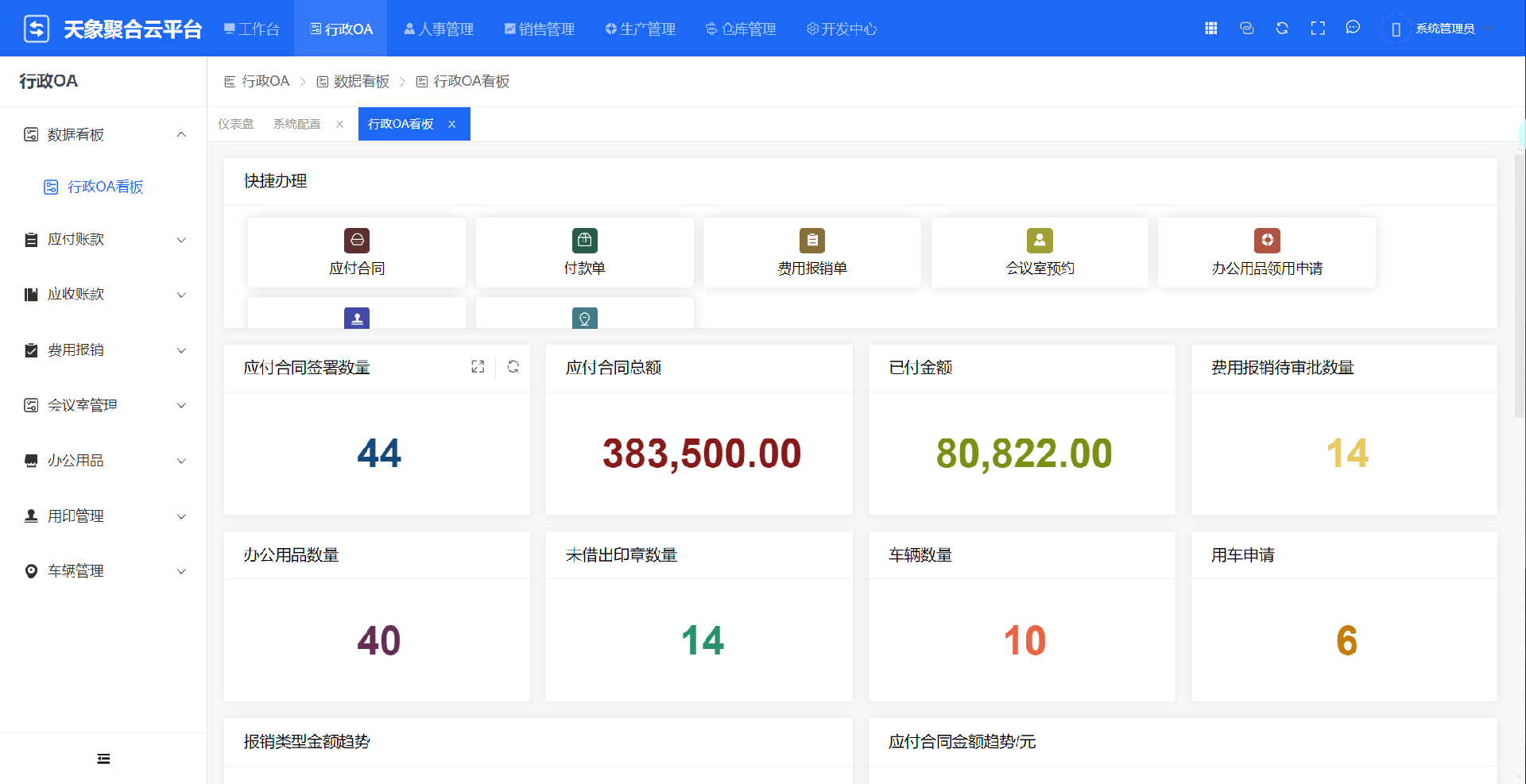The height and width of the screenshot is (784, 1526).
Task: Click the 行政OA看板 breadcrumb link
Action: click(463, 81)
